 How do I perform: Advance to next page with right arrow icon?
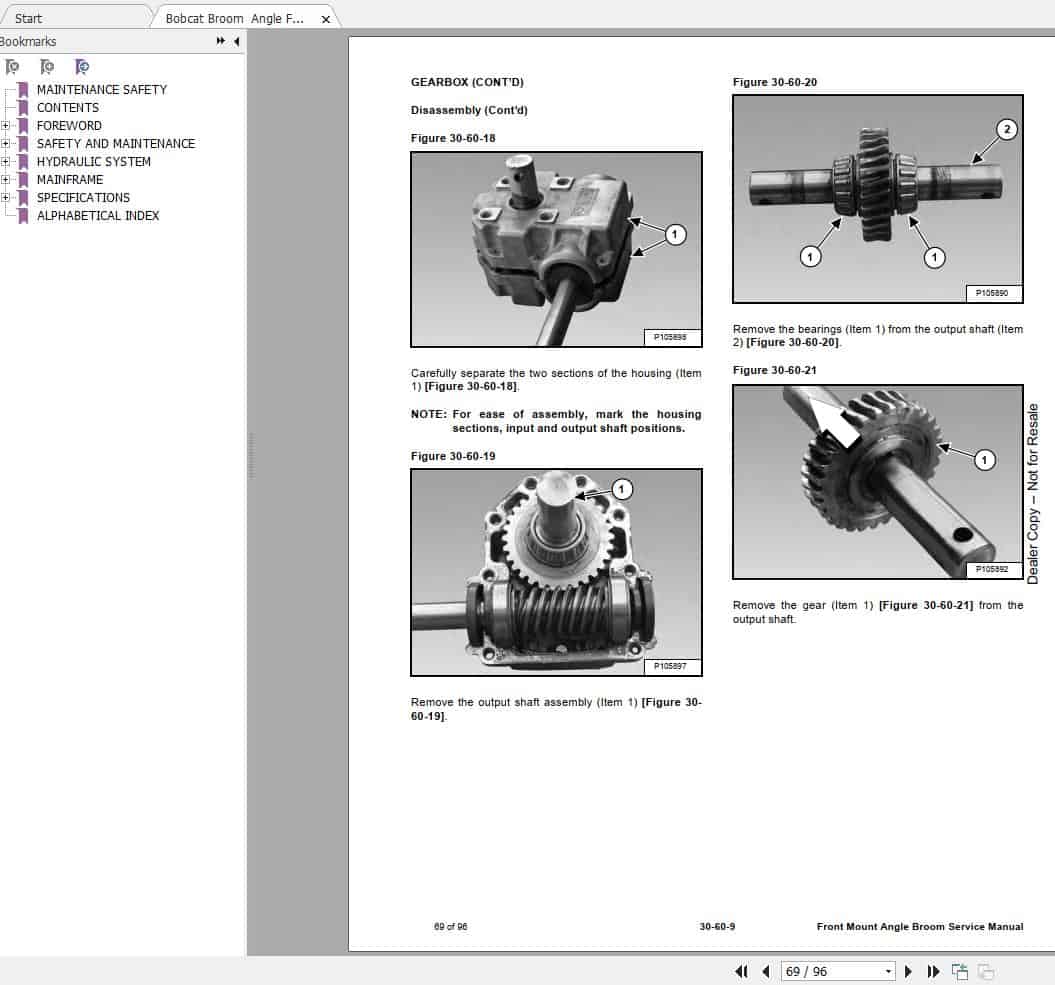coord(908,971)
